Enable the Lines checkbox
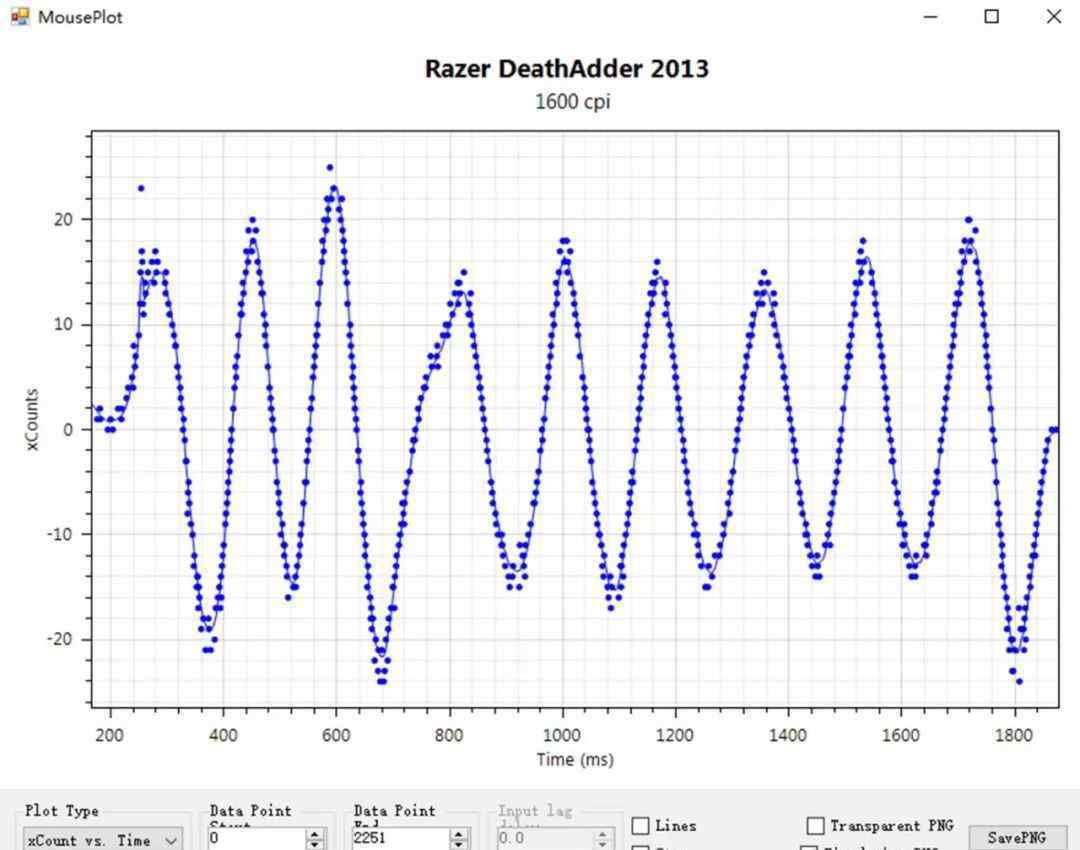Screen dimensions: 1080x850 tap(641, 825)
